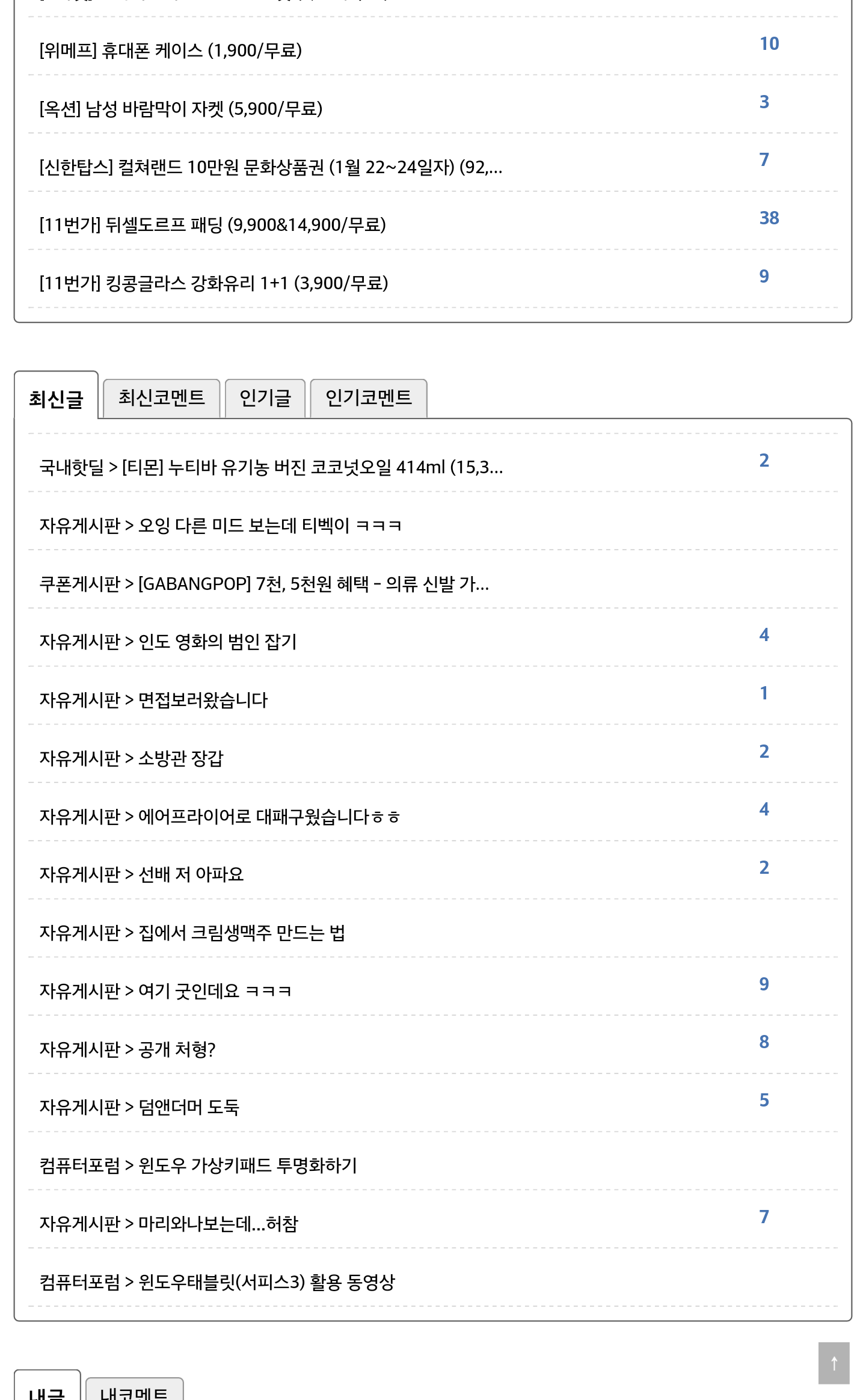The height and width of the screenshot is (1400, 866).
Task: Open the GABANGPOP 쿠폰게시판 post
Action: coord(264,584)
